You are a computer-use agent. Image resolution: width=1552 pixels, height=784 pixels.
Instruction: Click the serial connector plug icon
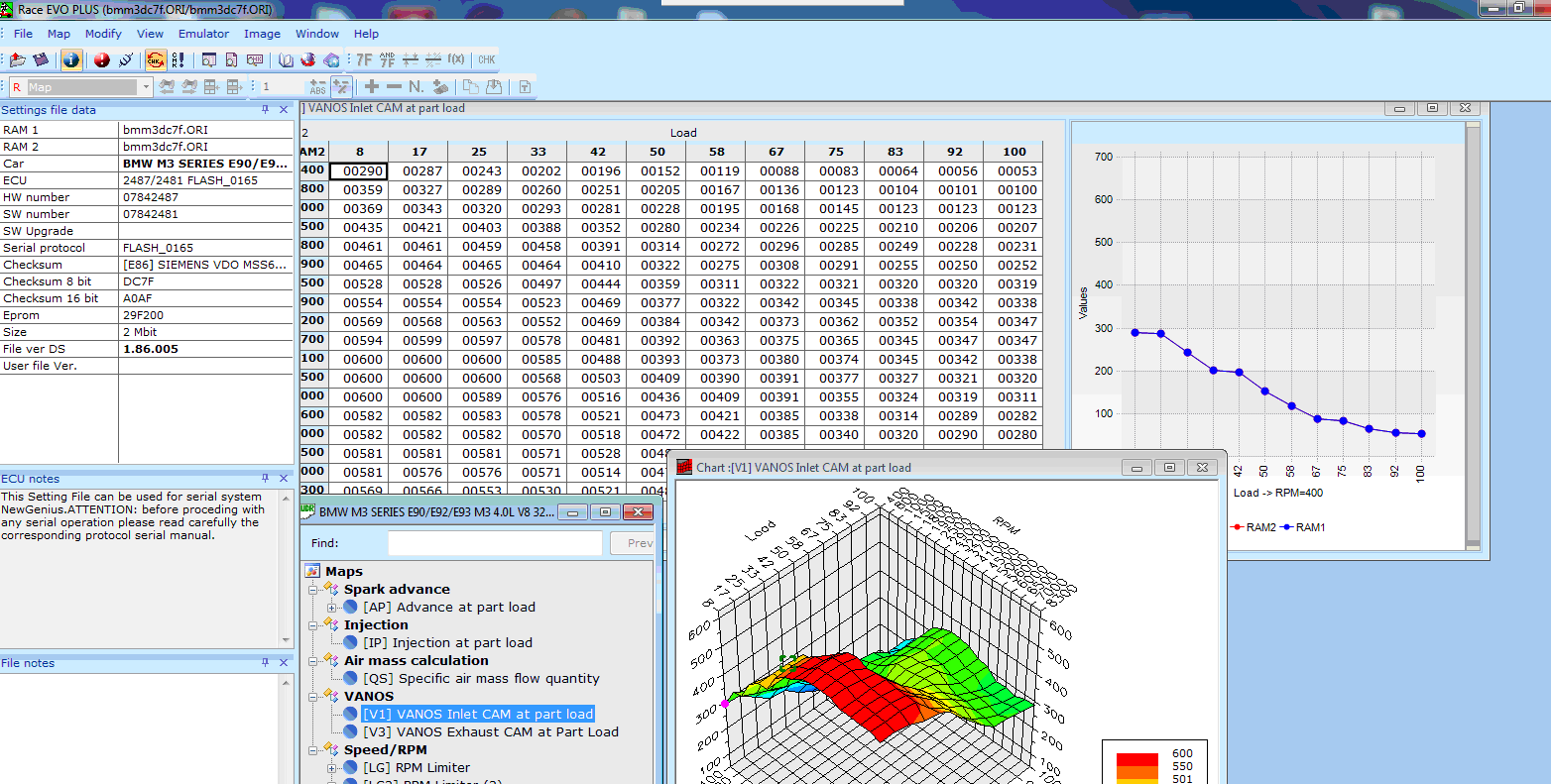126,59
